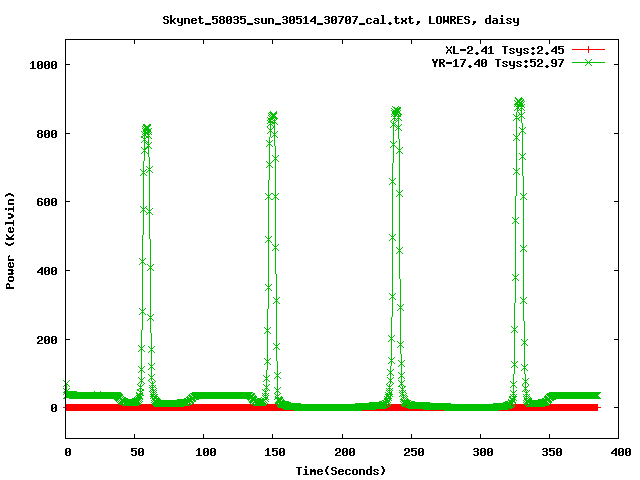This screenshot has width=640, height=480.
Task: Click the green legend line sample
Action: point(588,62)
